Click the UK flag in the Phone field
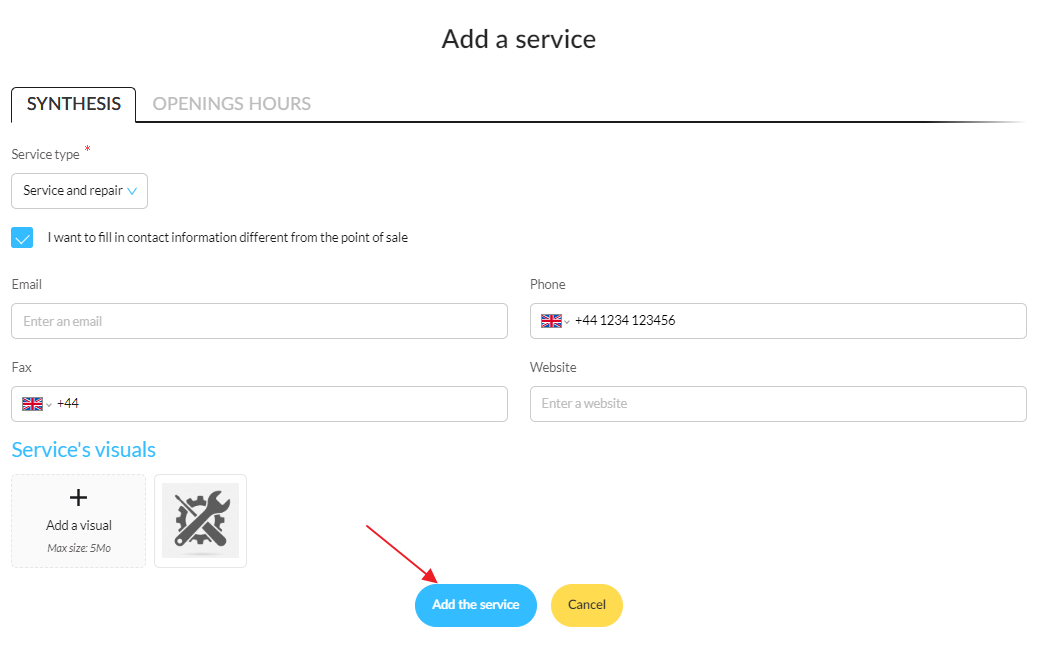The image size is (1041, 645). coord(551,321)
